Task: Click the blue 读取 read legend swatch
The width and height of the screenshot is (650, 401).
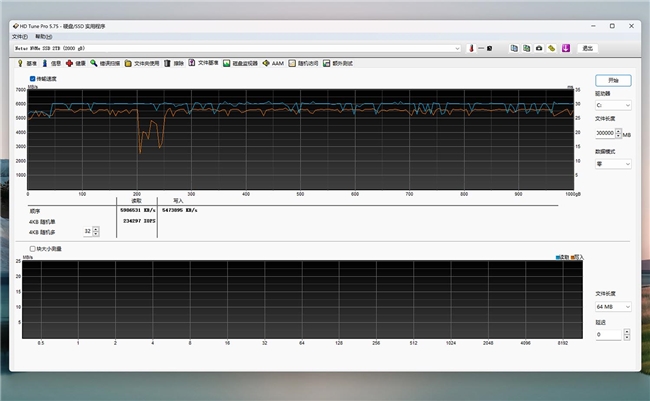Action: 558,258
